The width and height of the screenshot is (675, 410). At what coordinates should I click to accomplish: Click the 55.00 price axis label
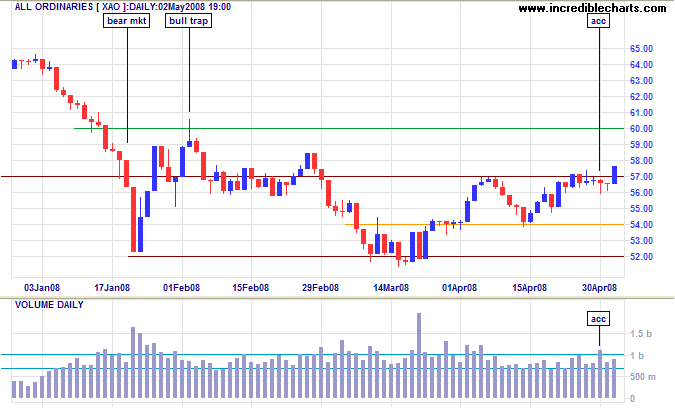tap(641, 209)
